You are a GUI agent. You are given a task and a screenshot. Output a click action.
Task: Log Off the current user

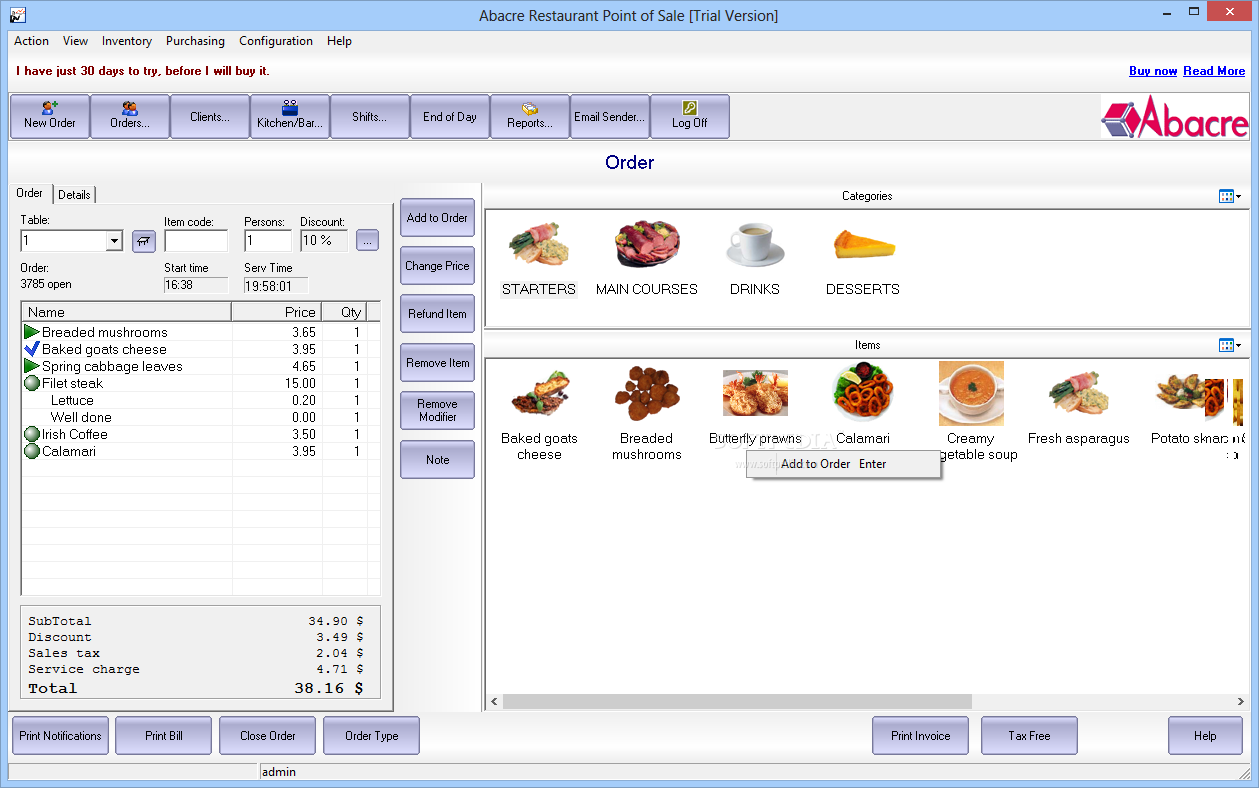point(690,116)
